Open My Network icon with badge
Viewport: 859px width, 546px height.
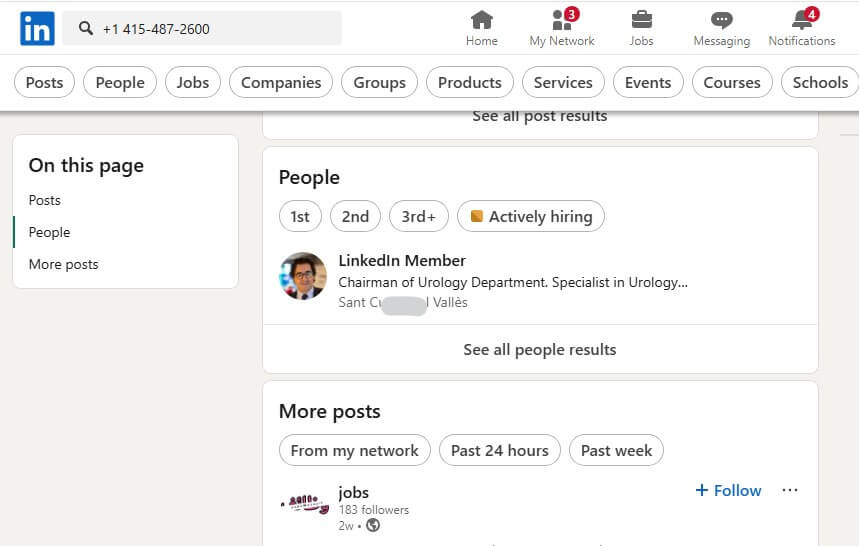click(x=562, y=20)
